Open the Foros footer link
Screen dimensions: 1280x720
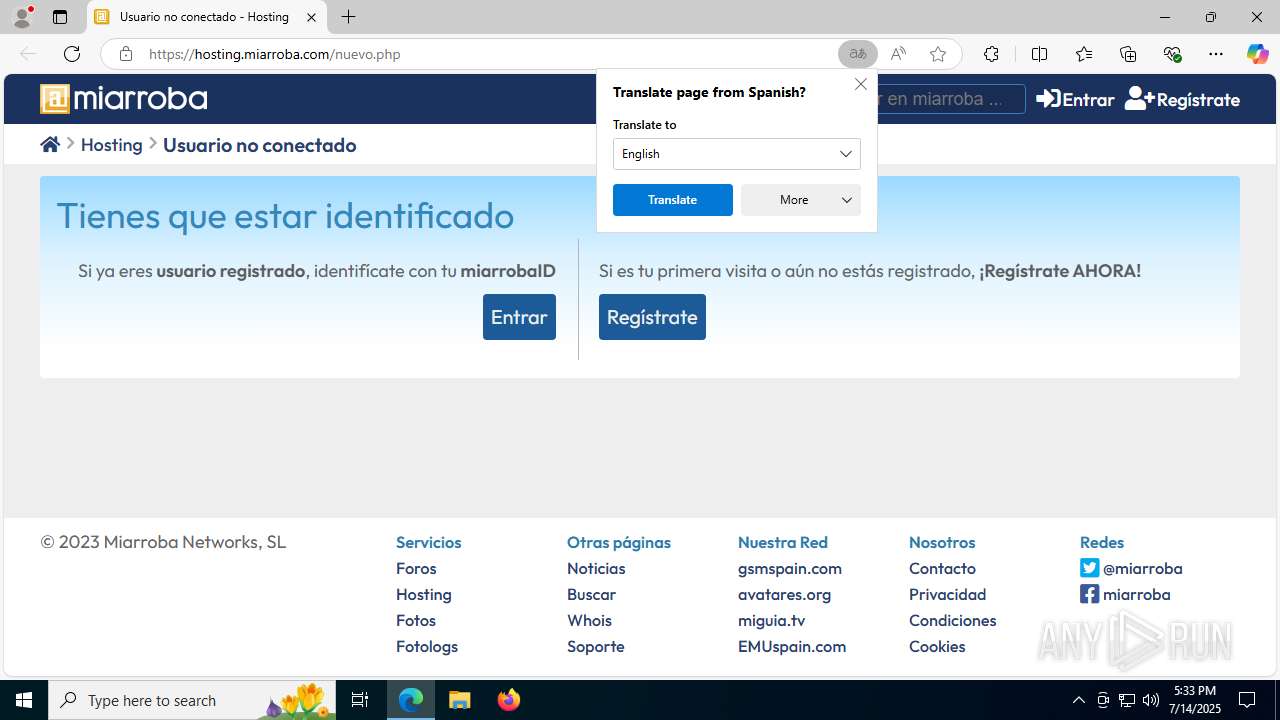click(x=416, y=568)
